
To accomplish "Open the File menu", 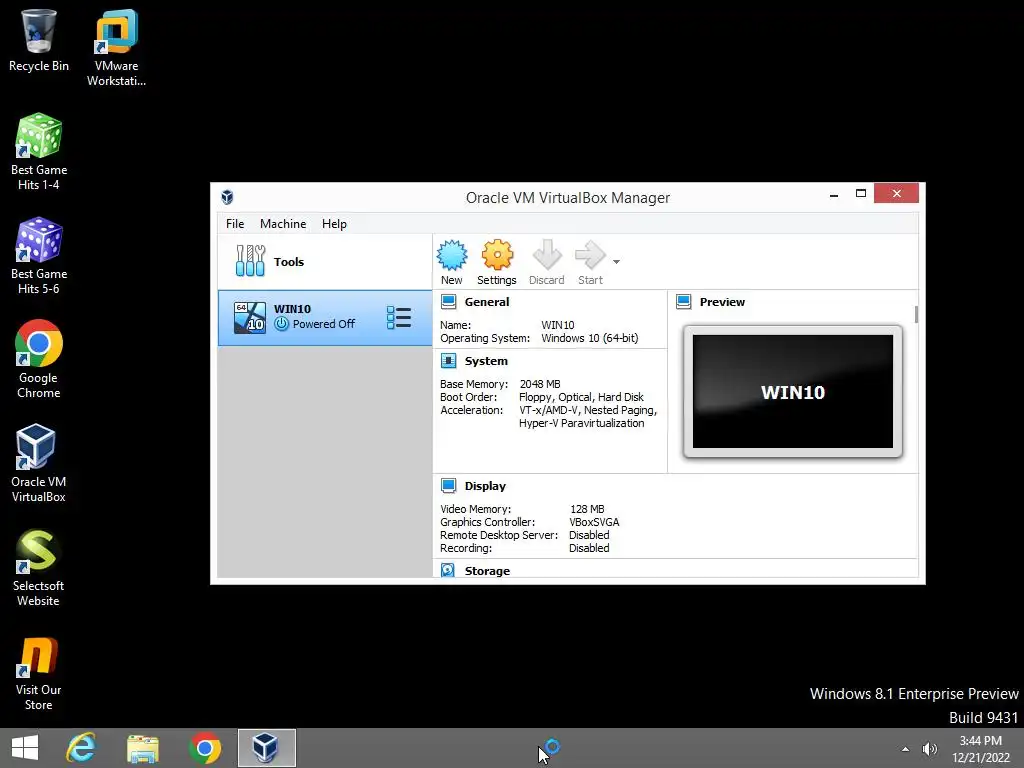I will point(235,223).
